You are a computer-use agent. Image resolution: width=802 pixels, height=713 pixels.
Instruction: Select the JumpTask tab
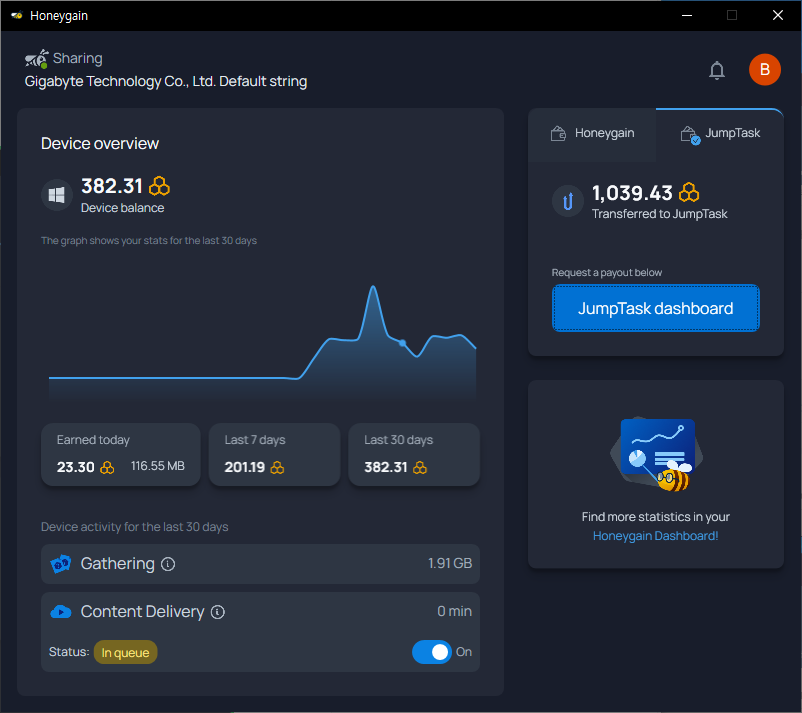click(x=720, y=135)
